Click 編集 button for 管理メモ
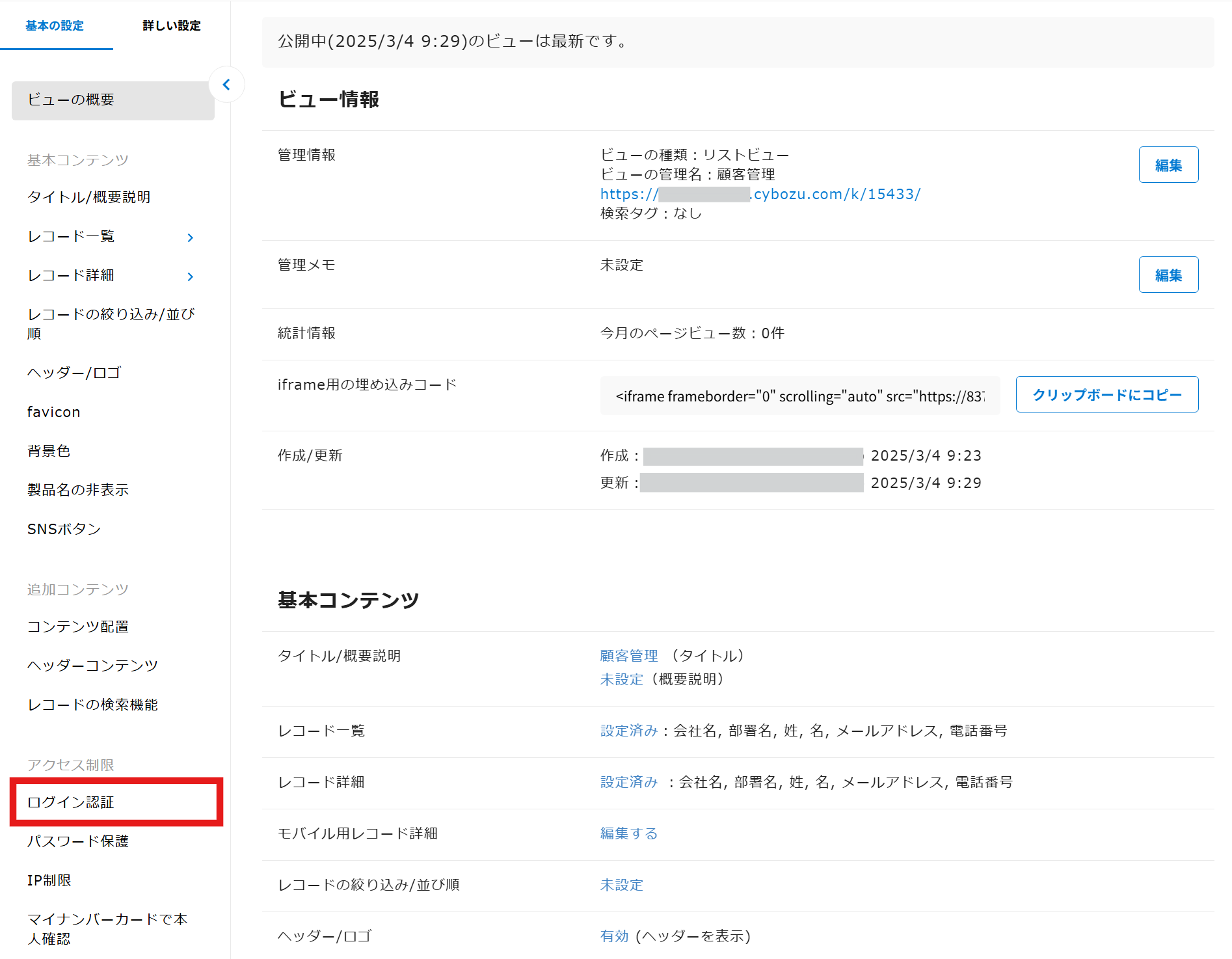 (x=1168, y=275)
